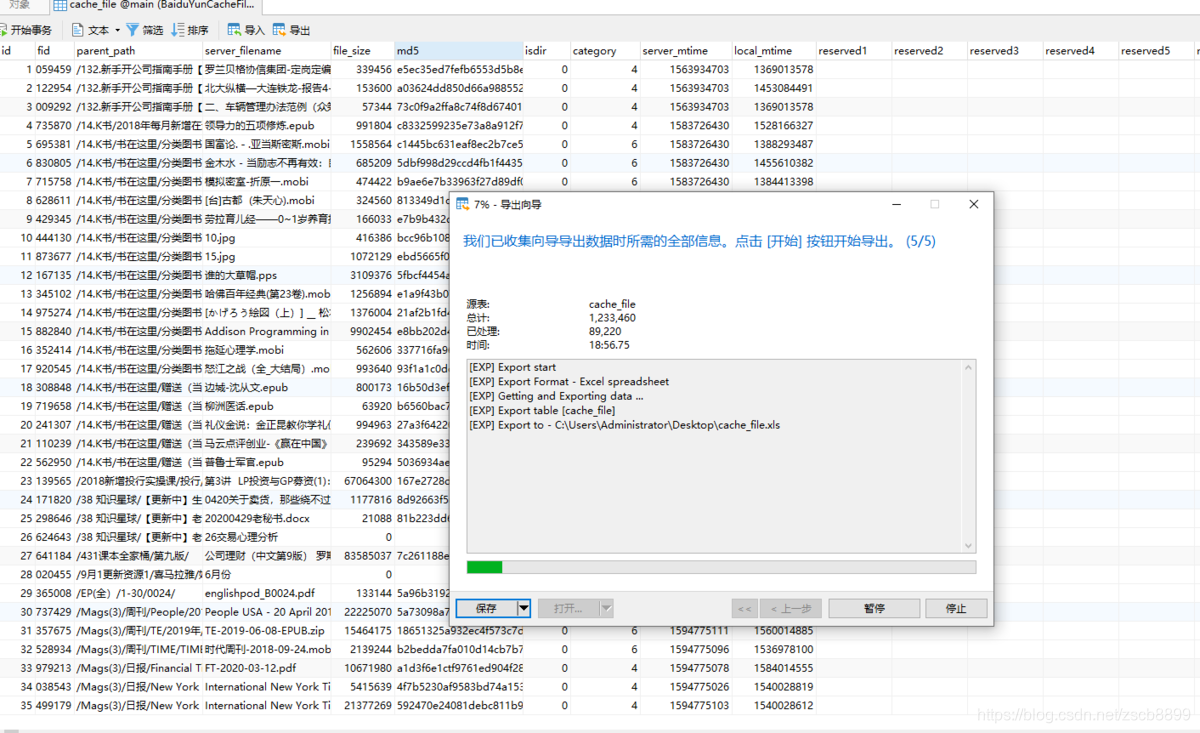Switch to the 对象 objects tab
This screenshot has width=1200, height=733.
[20, 5]
